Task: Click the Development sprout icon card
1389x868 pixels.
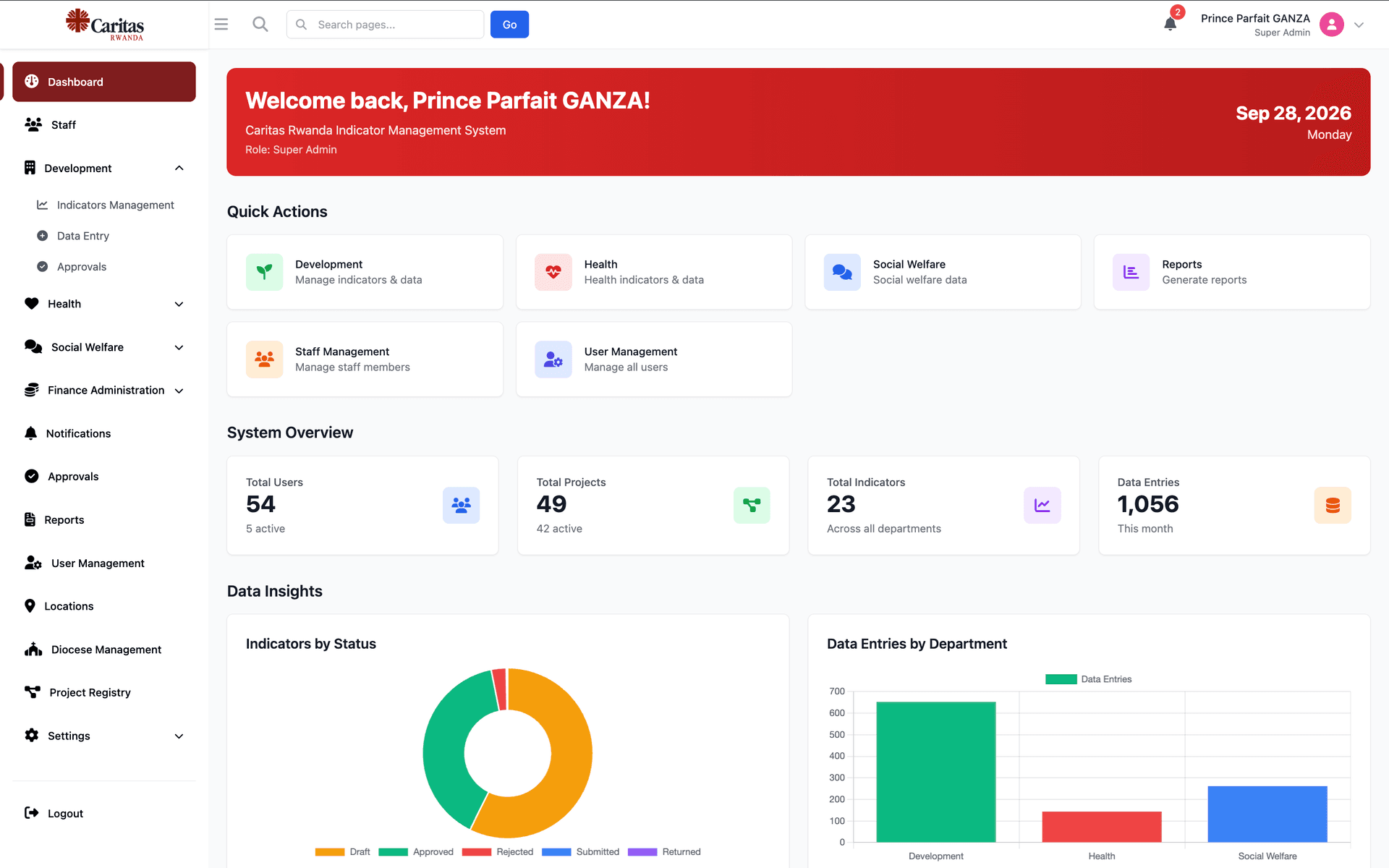Action: (x=265, y=272)
